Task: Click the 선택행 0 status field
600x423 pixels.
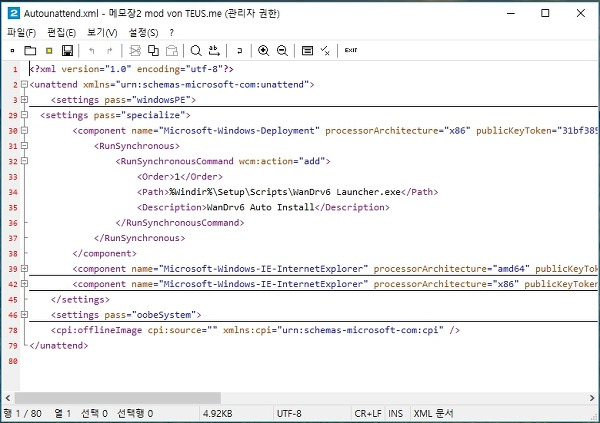Action: click(135, 414)
